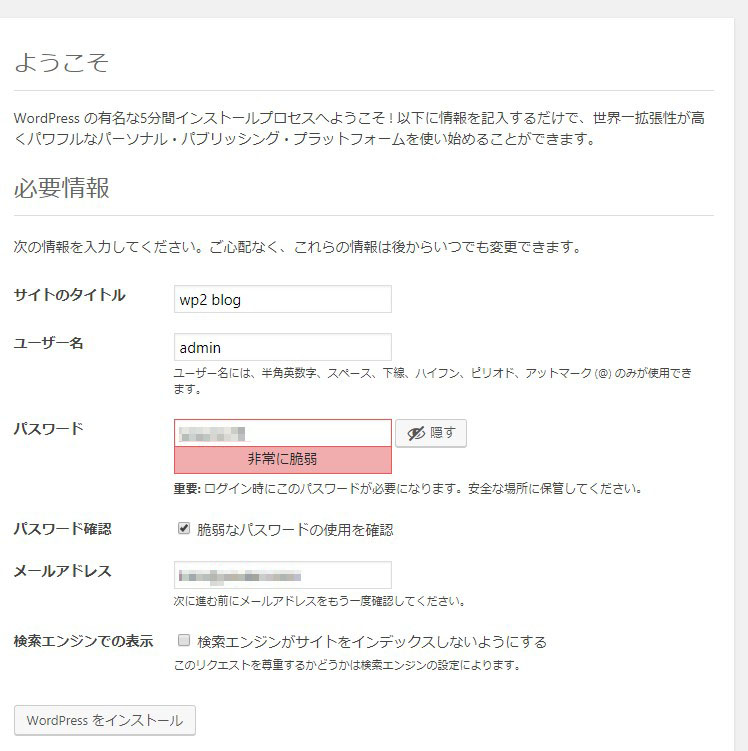Uncheck the weak password confirmation checkbox
748x751 pixels.
184,528
